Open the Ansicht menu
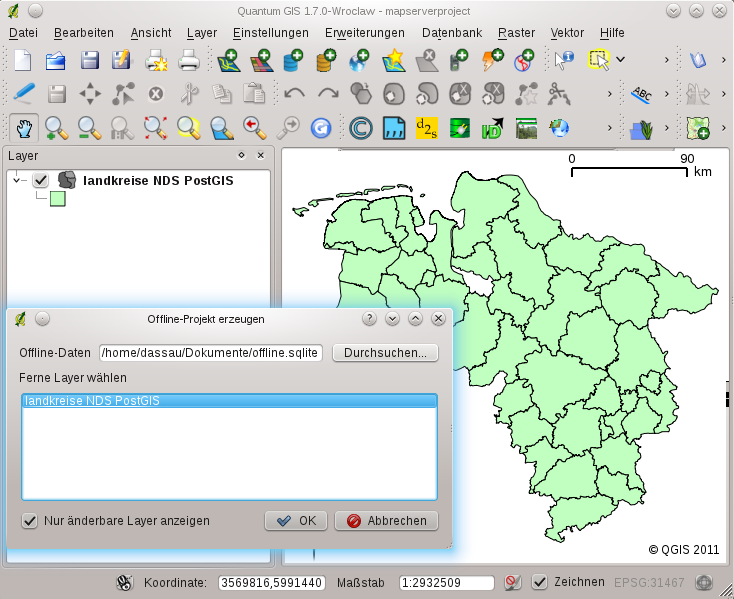This screenshot has height=599, width=734. point(151,33)
